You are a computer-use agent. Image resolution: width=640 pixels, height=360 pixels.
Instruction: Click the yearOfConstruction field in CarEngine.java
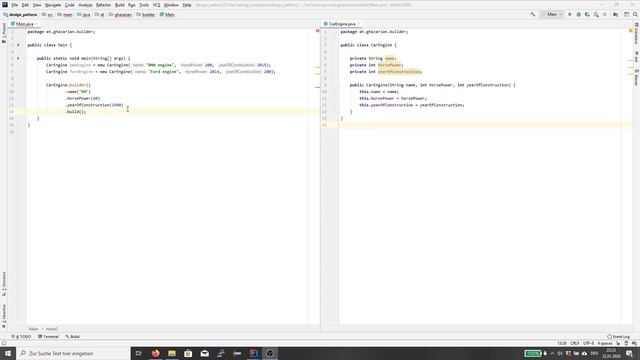pos(400,71)
